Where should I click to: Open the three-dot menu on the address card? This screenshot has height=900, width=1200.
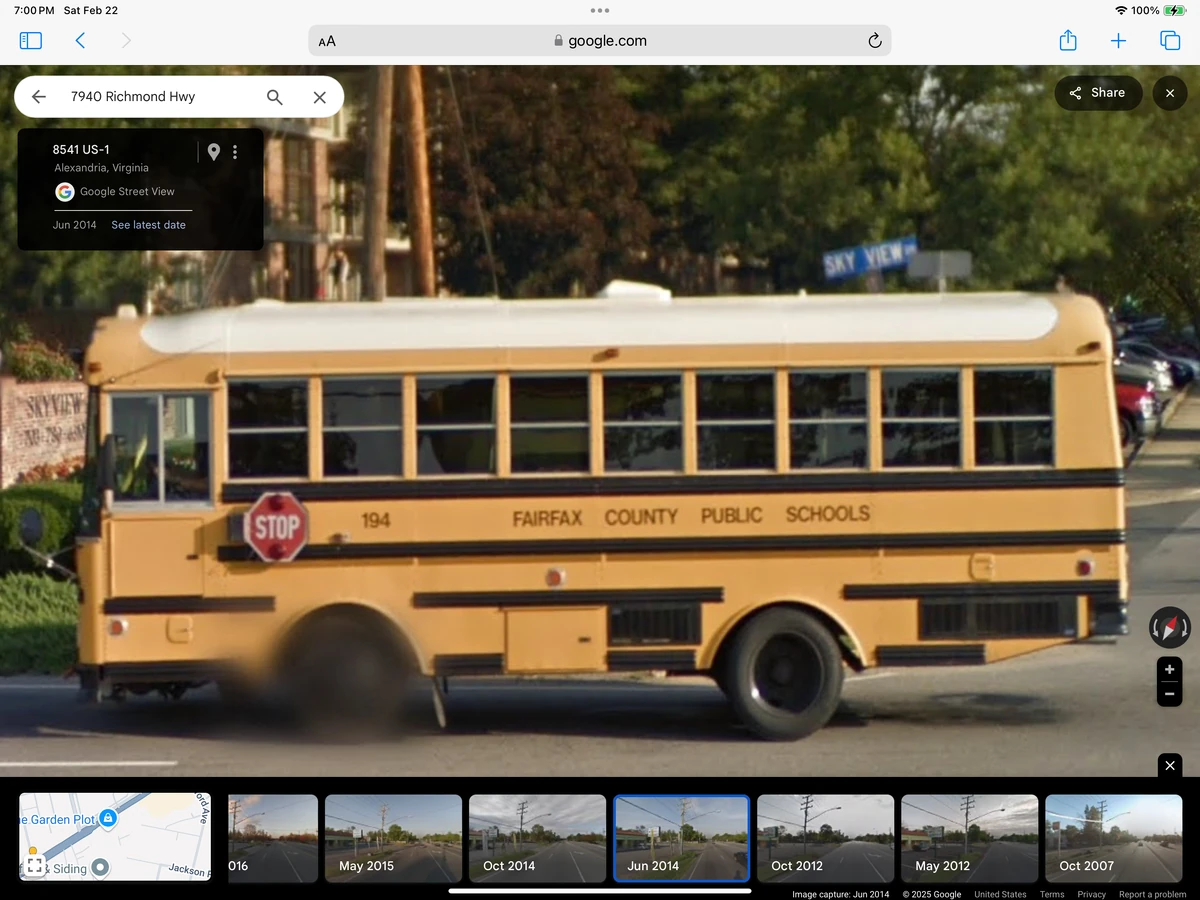[x=235, y=151]
